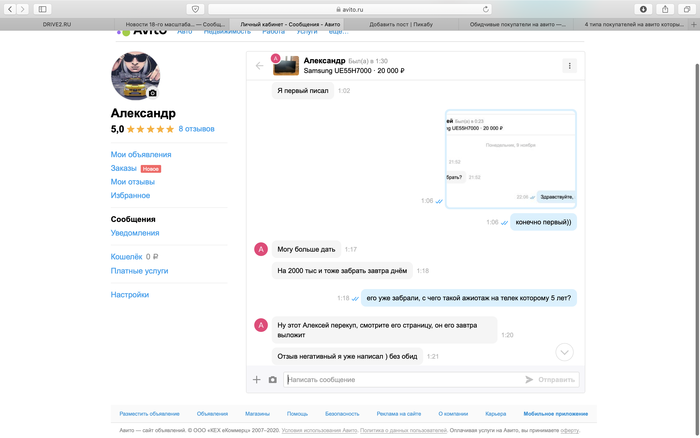Open Настройки in the sidebar
Viewport: 700px width, 438px height.
(130, 295)
